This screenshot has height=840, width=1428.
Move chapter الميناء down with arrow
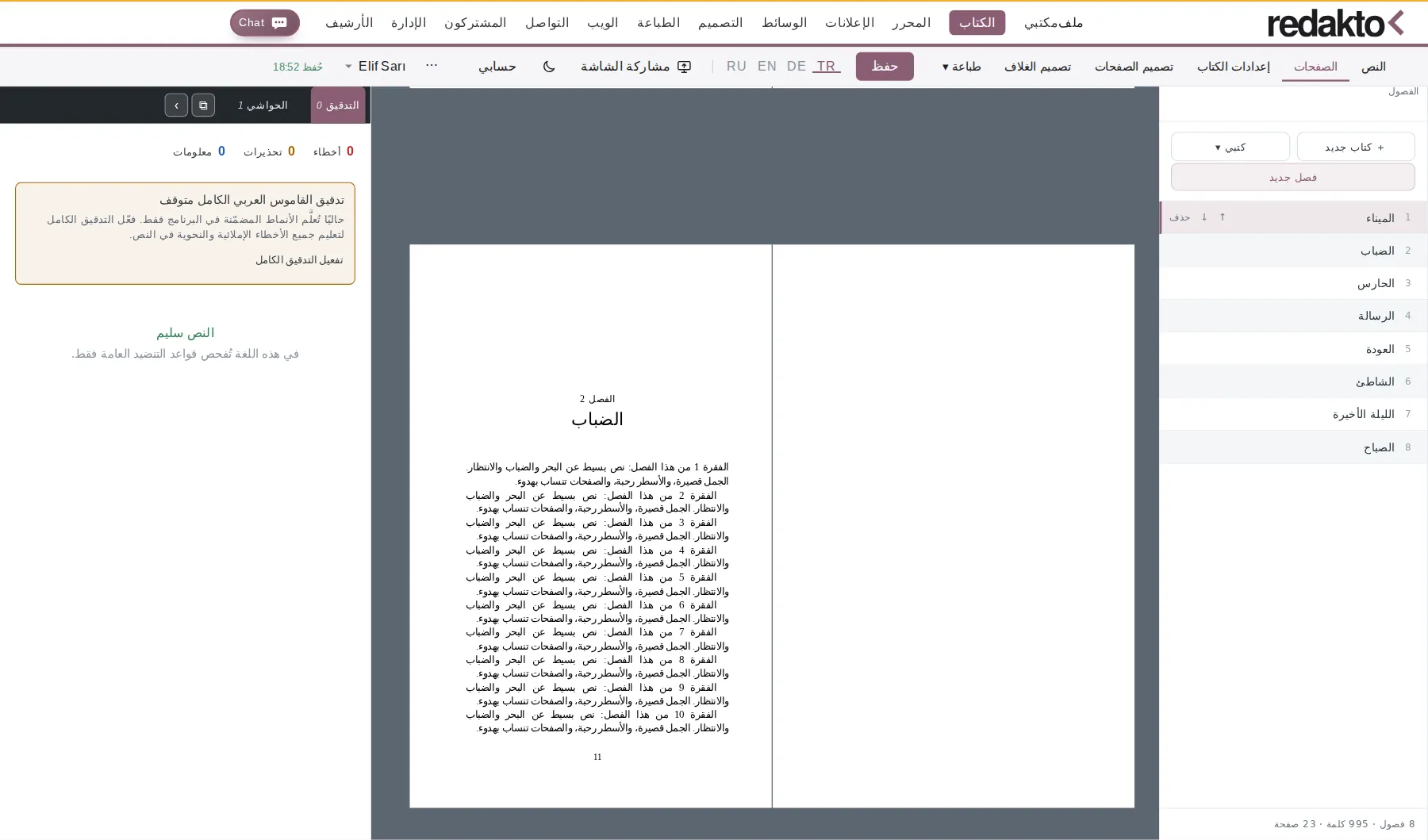click(1204, 217)
